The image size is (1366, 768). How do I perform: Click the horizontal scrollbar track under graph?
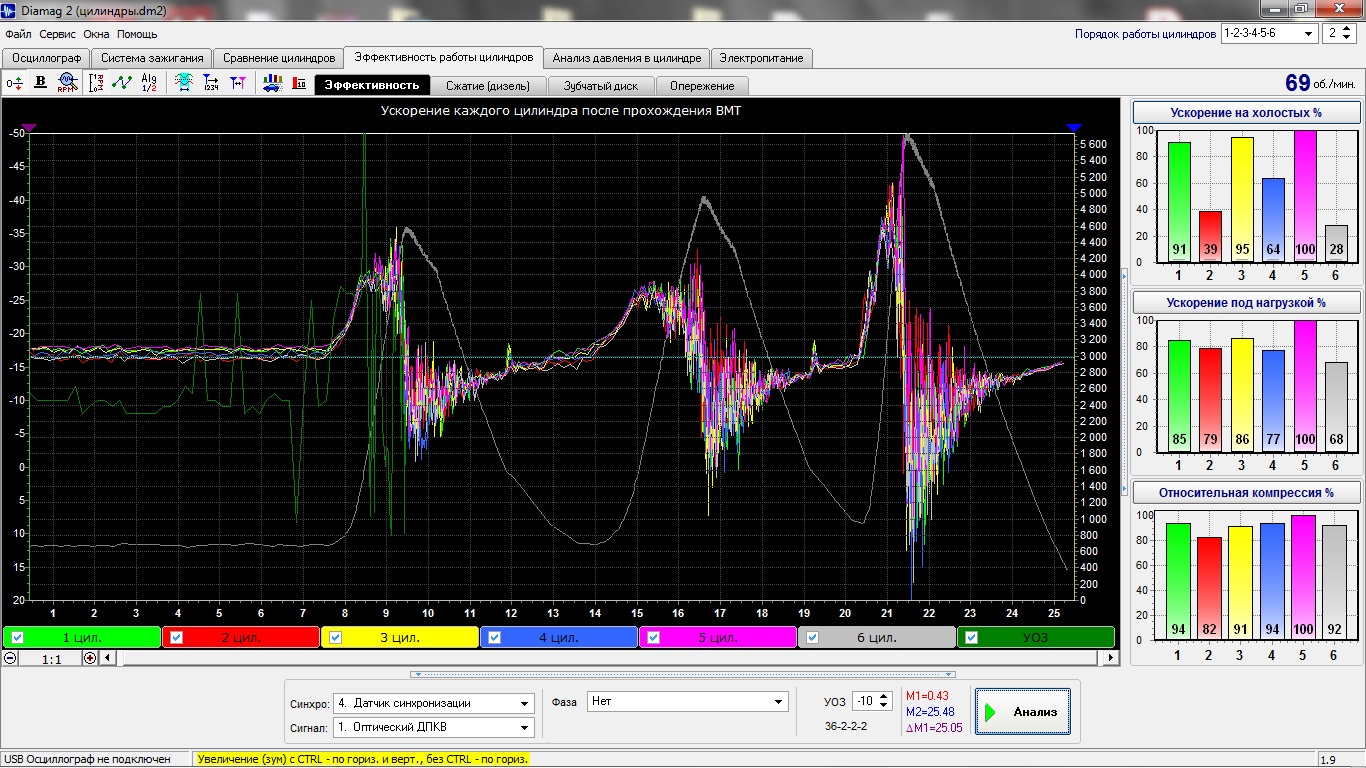click(x=610, y=658)
